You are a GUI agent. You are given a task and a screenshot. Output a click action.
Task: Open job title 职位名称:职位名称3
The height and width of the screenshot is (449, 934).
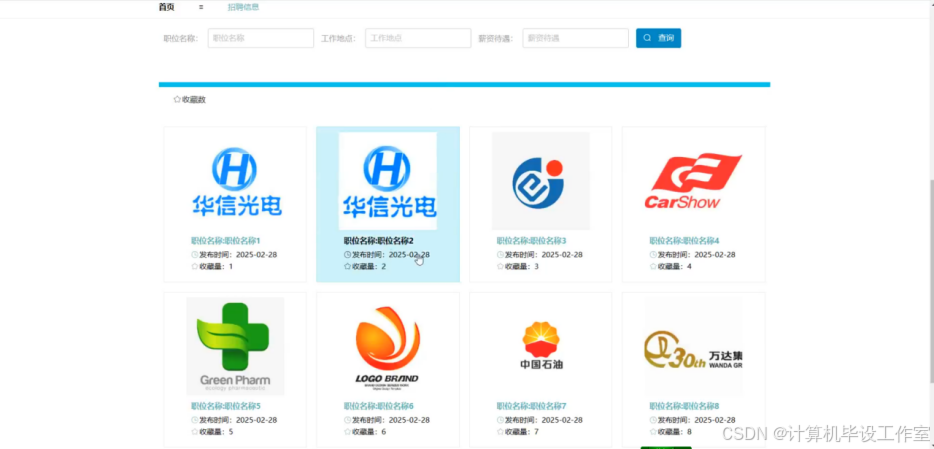531,241
